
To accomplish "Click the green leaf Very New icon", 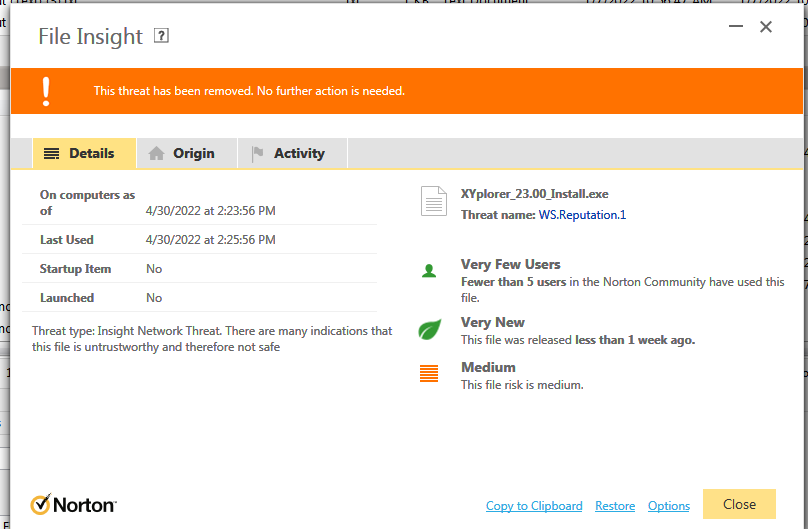I will [x=429, y=330].
